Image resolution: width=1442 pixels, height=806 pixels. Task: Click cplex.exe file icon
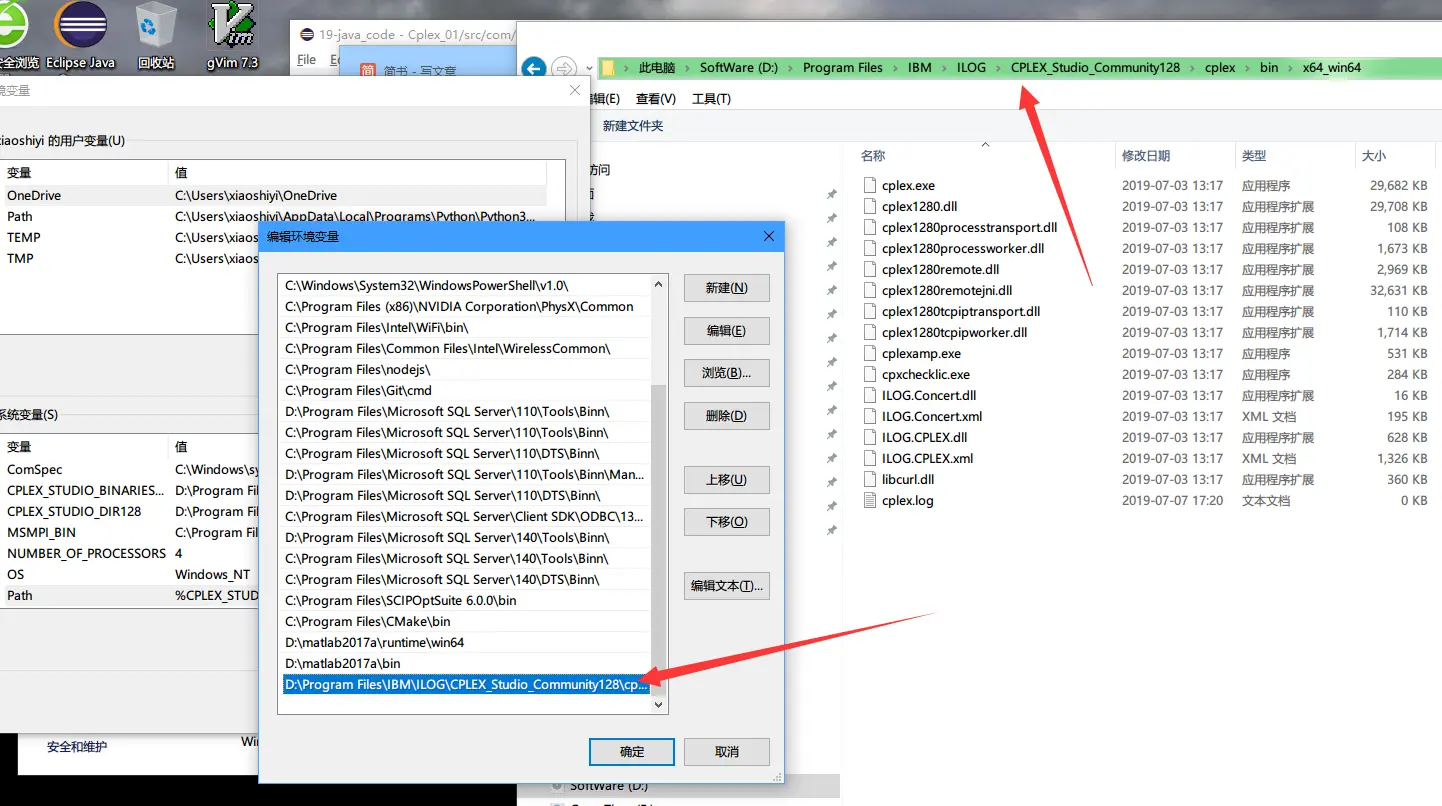870,185
